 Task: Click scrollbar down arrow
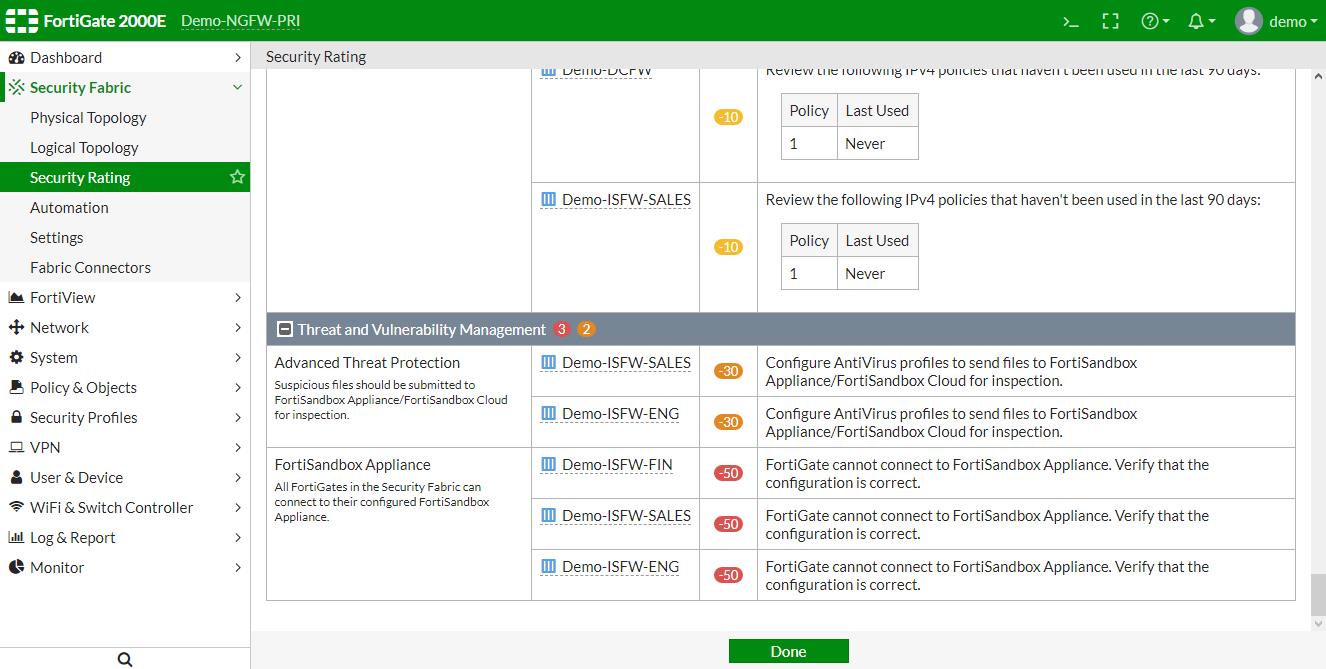coord(1317,624)
